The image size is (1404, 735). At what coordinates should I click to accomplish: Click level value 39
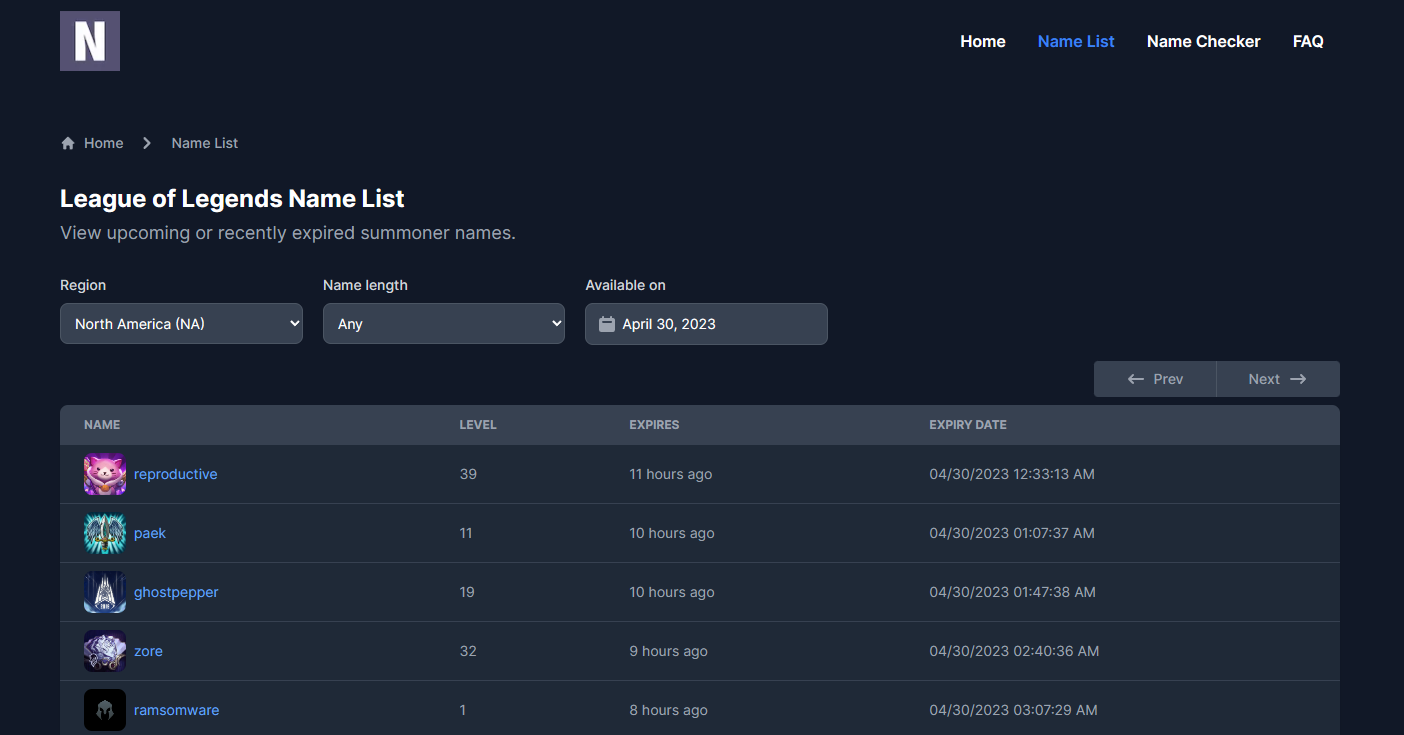468,474
